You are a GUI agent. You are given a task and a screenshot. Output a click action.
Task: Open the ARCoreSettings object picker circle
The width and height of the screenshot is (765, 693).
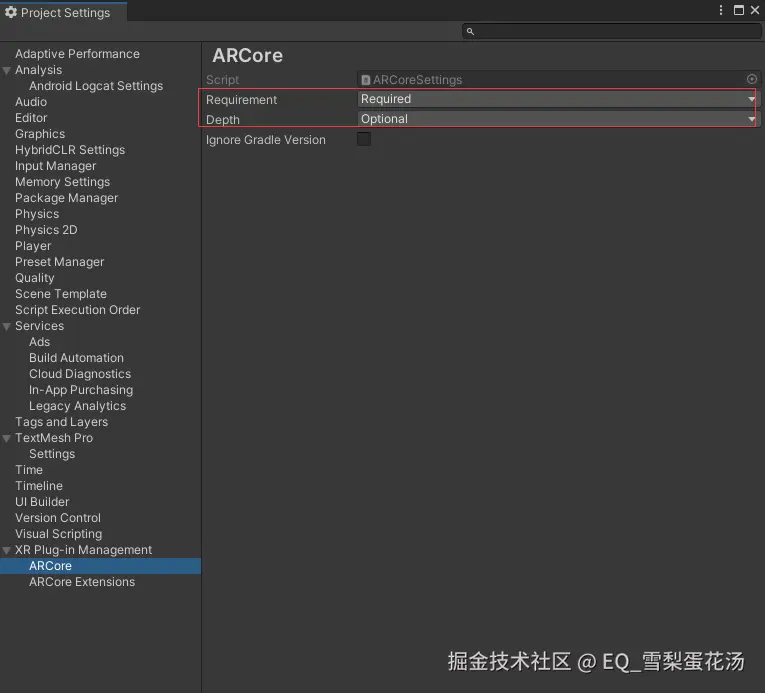tap(751, 79)
